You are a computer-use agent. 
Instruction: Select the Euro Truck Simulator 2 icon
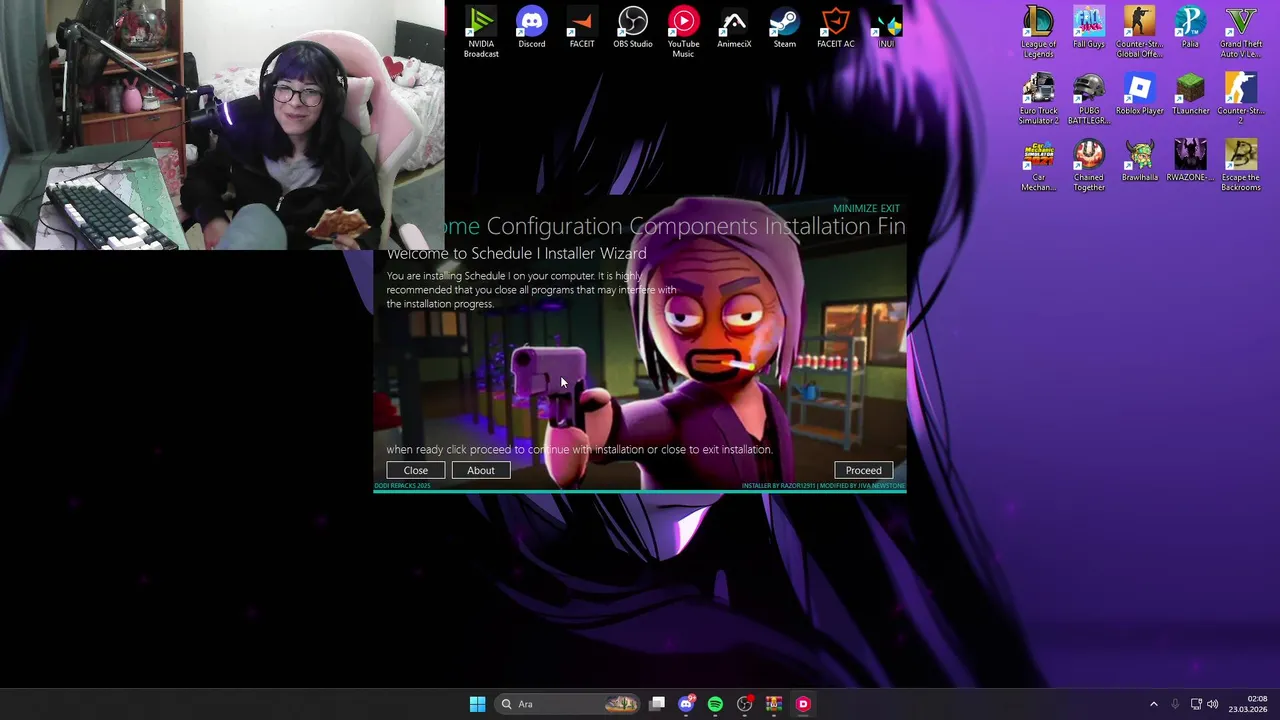(x=1038, y=99)
